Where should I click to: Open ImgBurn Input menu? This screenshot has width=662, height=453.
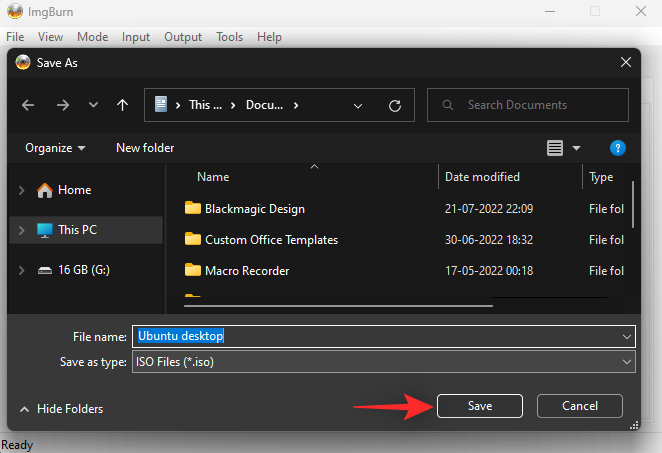tap(136, 37)
